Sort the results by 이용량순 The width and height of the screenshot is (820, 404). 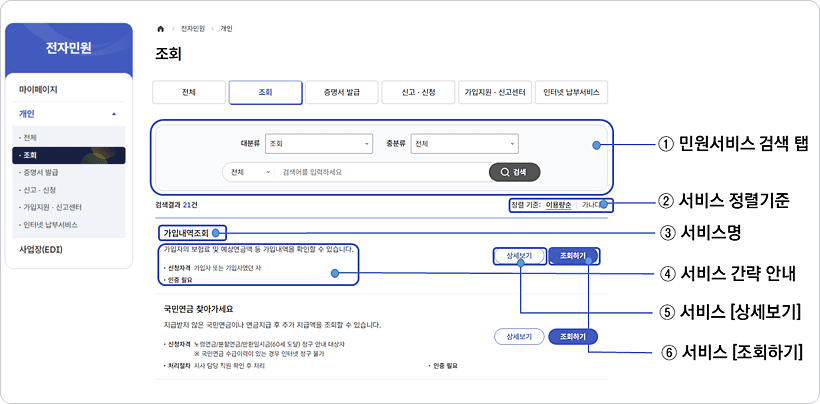[559, 205]
